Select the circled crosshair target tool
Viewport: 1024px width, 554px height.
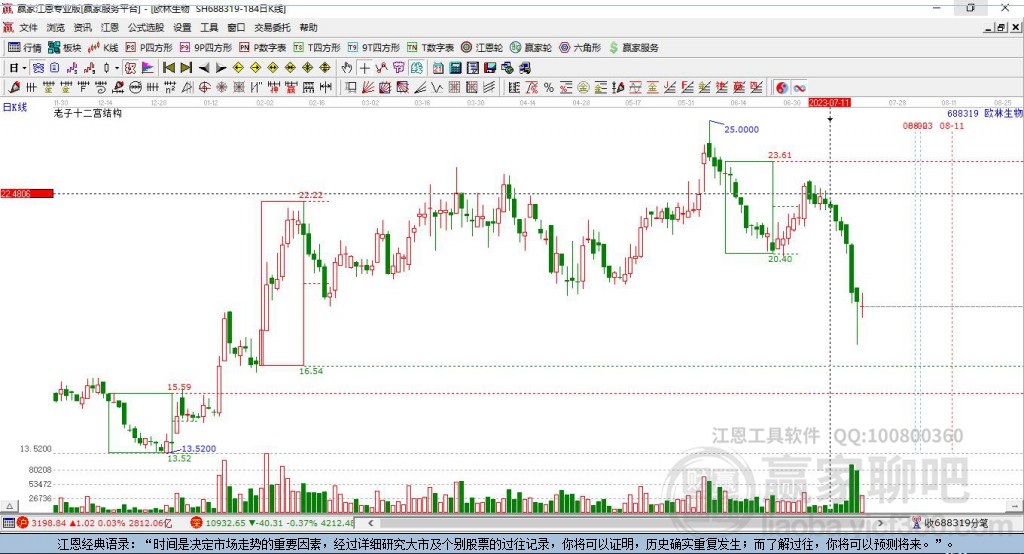pyautogui.click(x=204, y=88)
